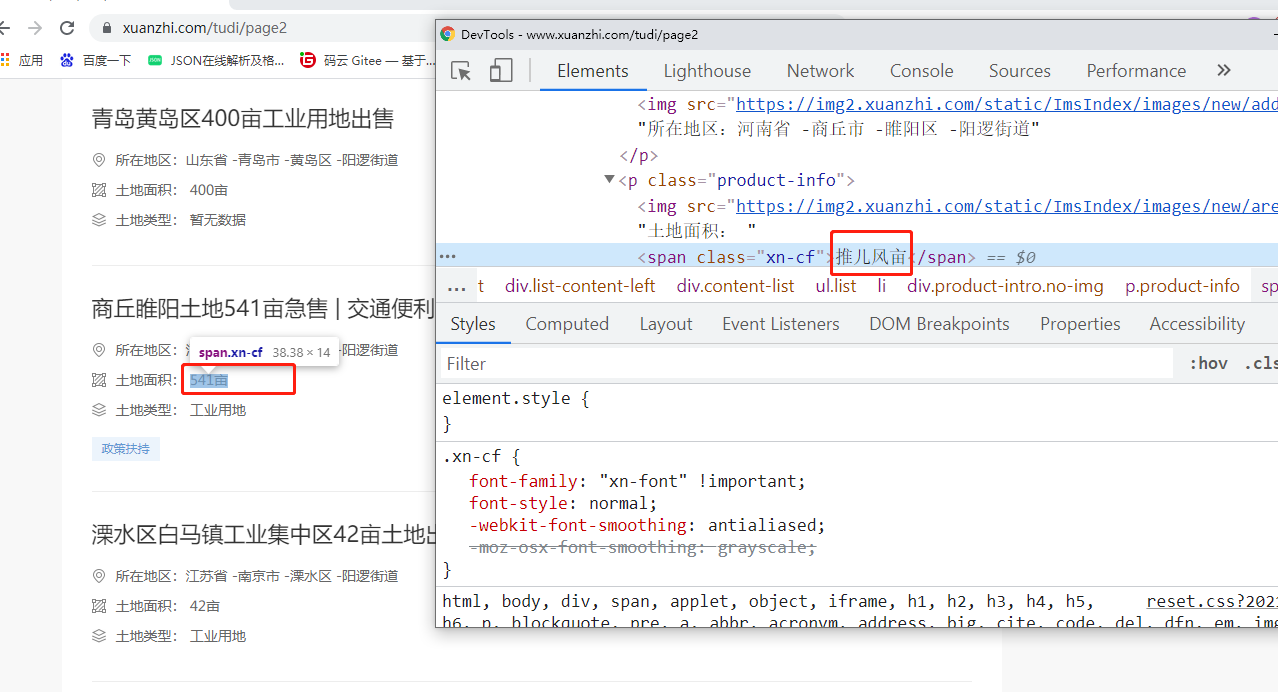The width and height of the screenshot is (1278, 692).
Task: Click the span text 推儿风亩
Action: (871, 257)
